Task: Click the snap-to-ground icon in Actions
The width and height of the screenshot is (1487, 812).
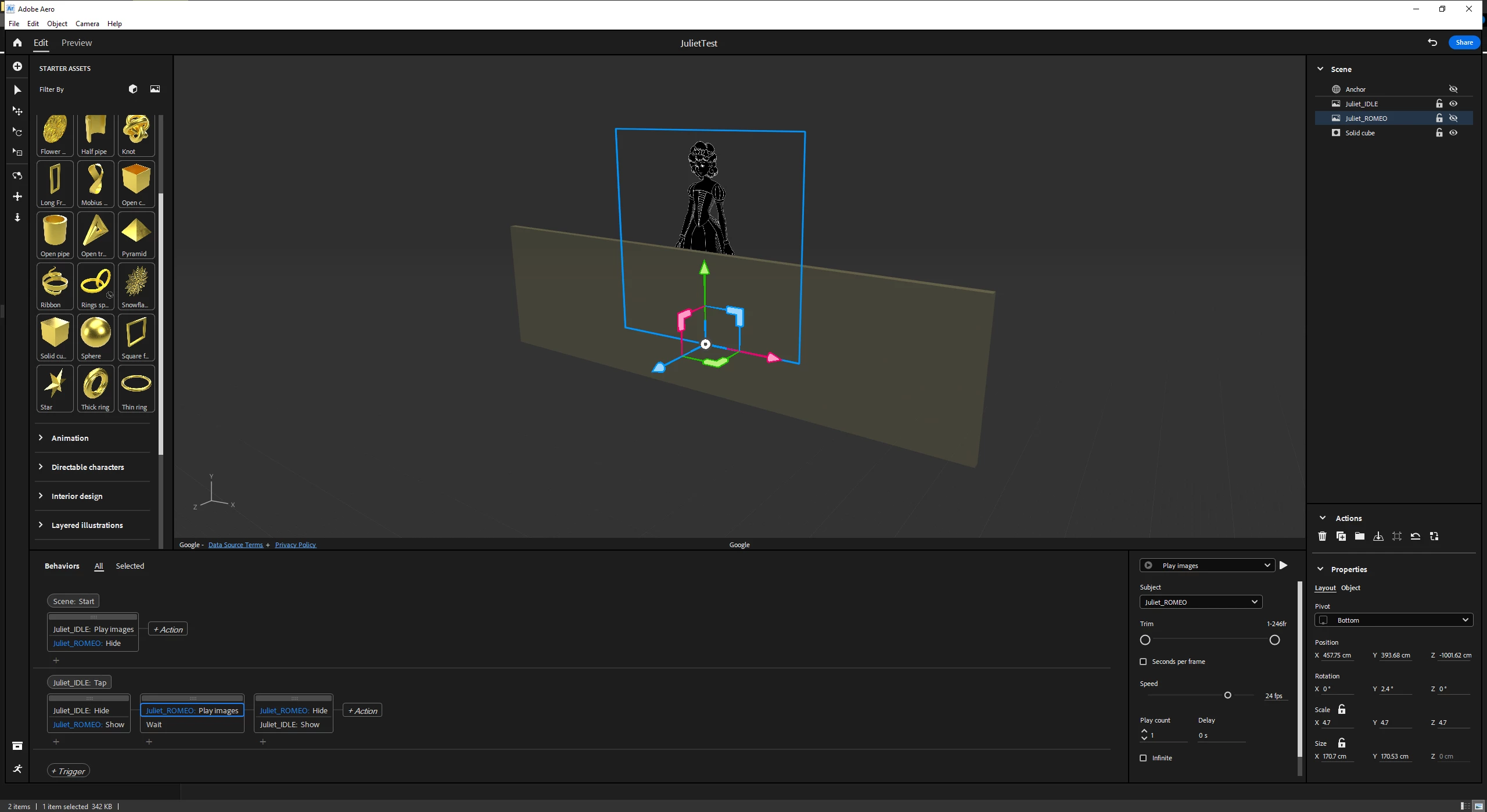Action: tap(1378, 536)
